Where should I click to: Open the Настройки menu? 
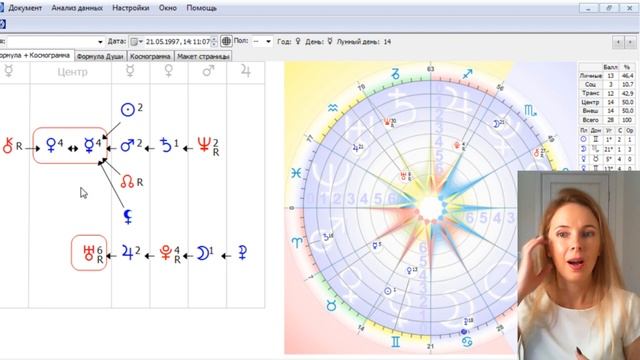(x=131, y=8)
